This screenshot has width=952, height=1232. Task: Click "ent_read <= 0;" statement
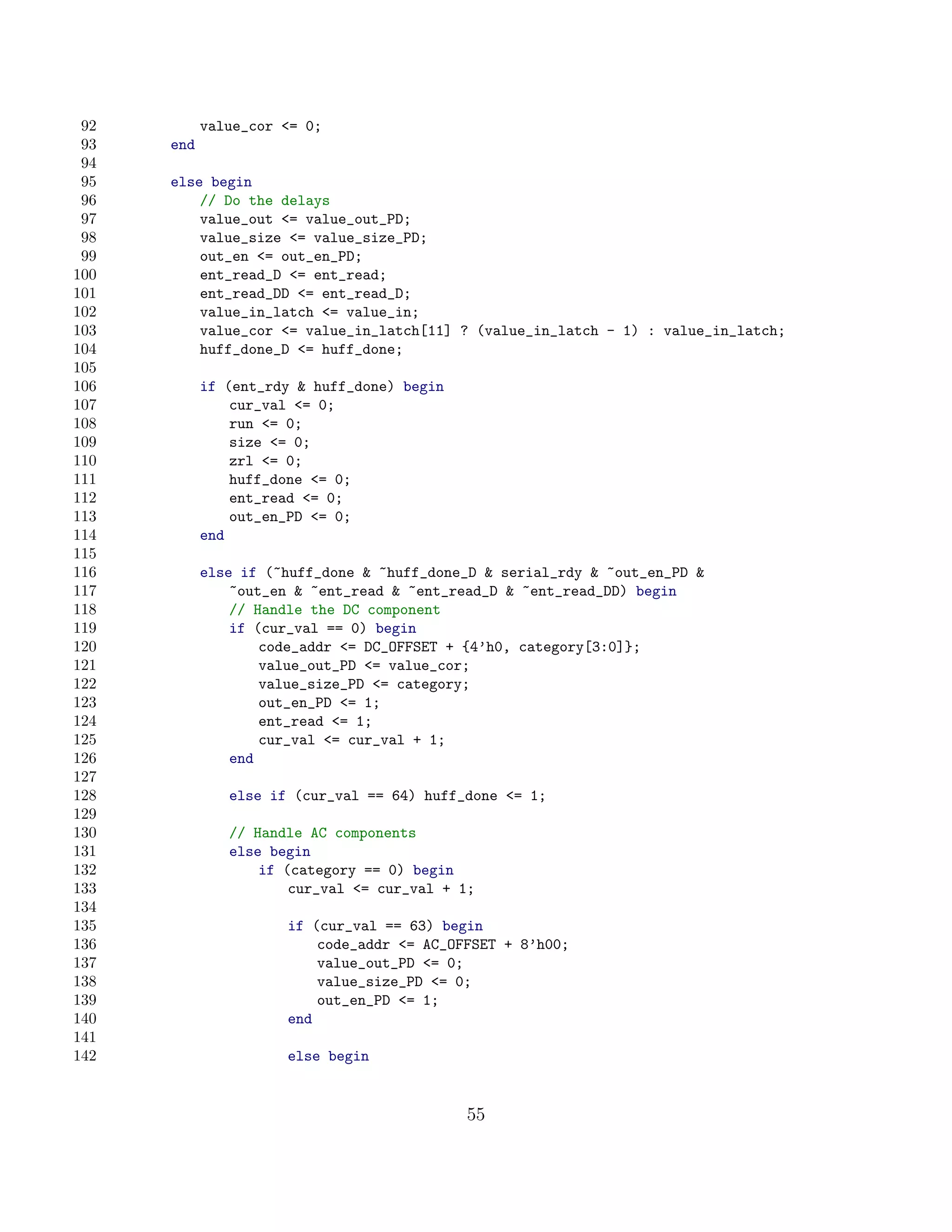click(x=285, y=499)
